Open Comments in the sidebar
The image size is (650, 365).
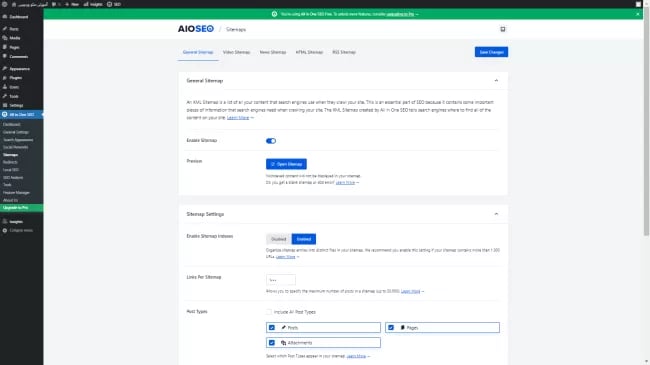(16, 56)
